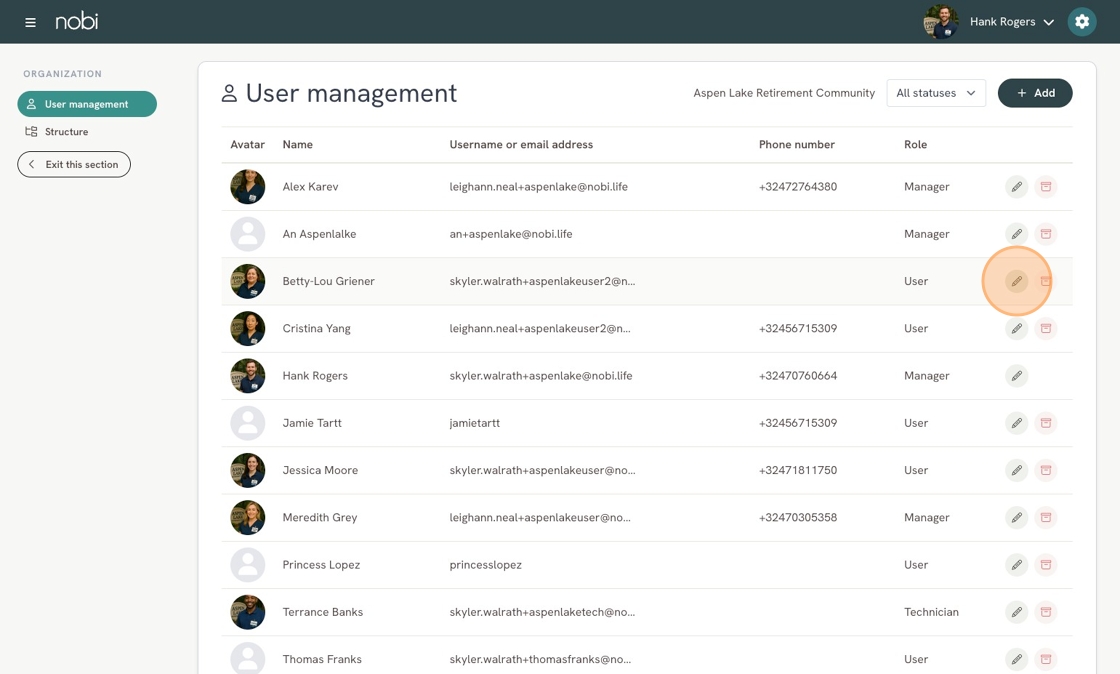Select User management in the sidebar
Screen dimensions: 1120x674
(87, 104)
